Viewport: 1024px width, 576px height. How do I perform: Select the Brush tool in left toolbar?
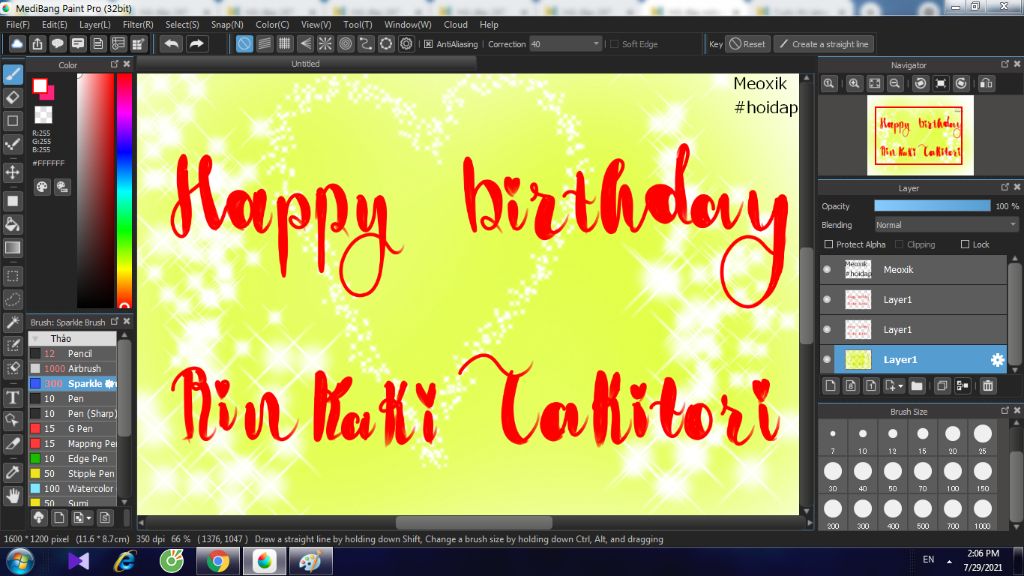point(12,74)
